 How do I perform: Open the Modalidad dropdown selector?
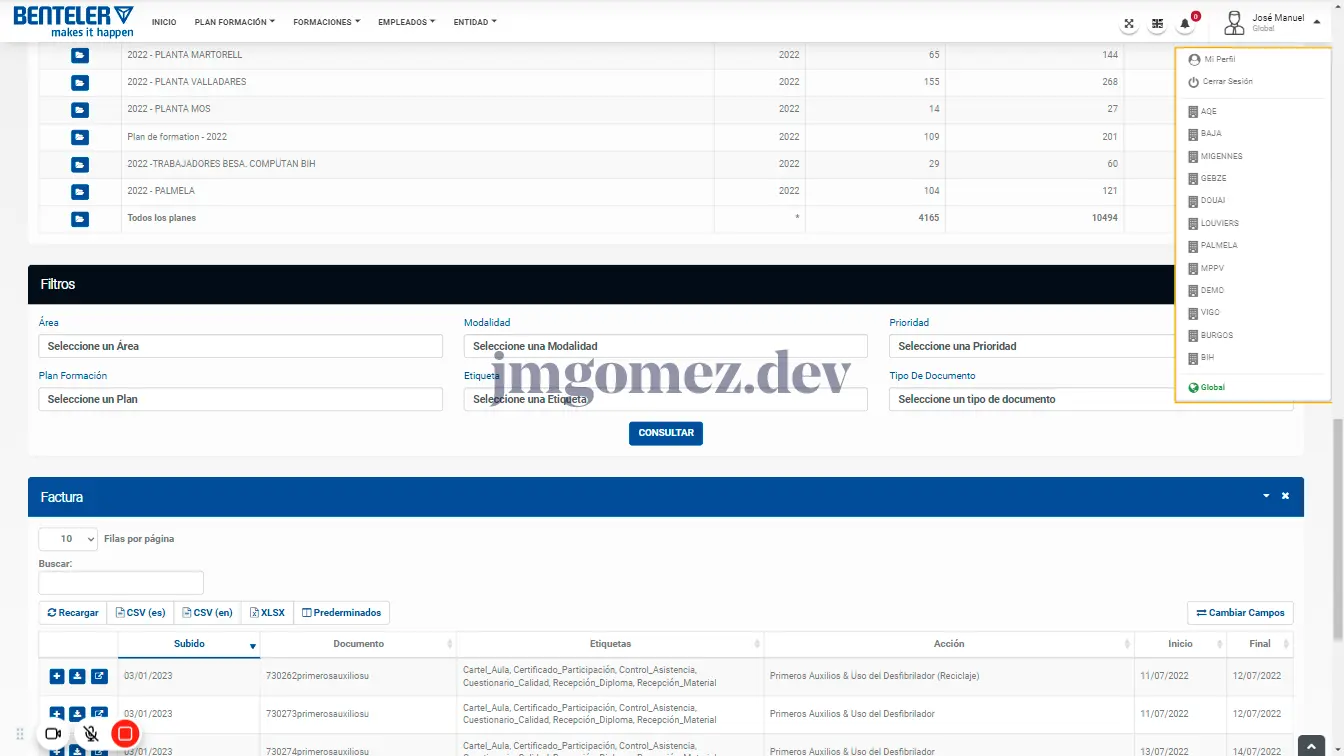[x=665, y=346]
